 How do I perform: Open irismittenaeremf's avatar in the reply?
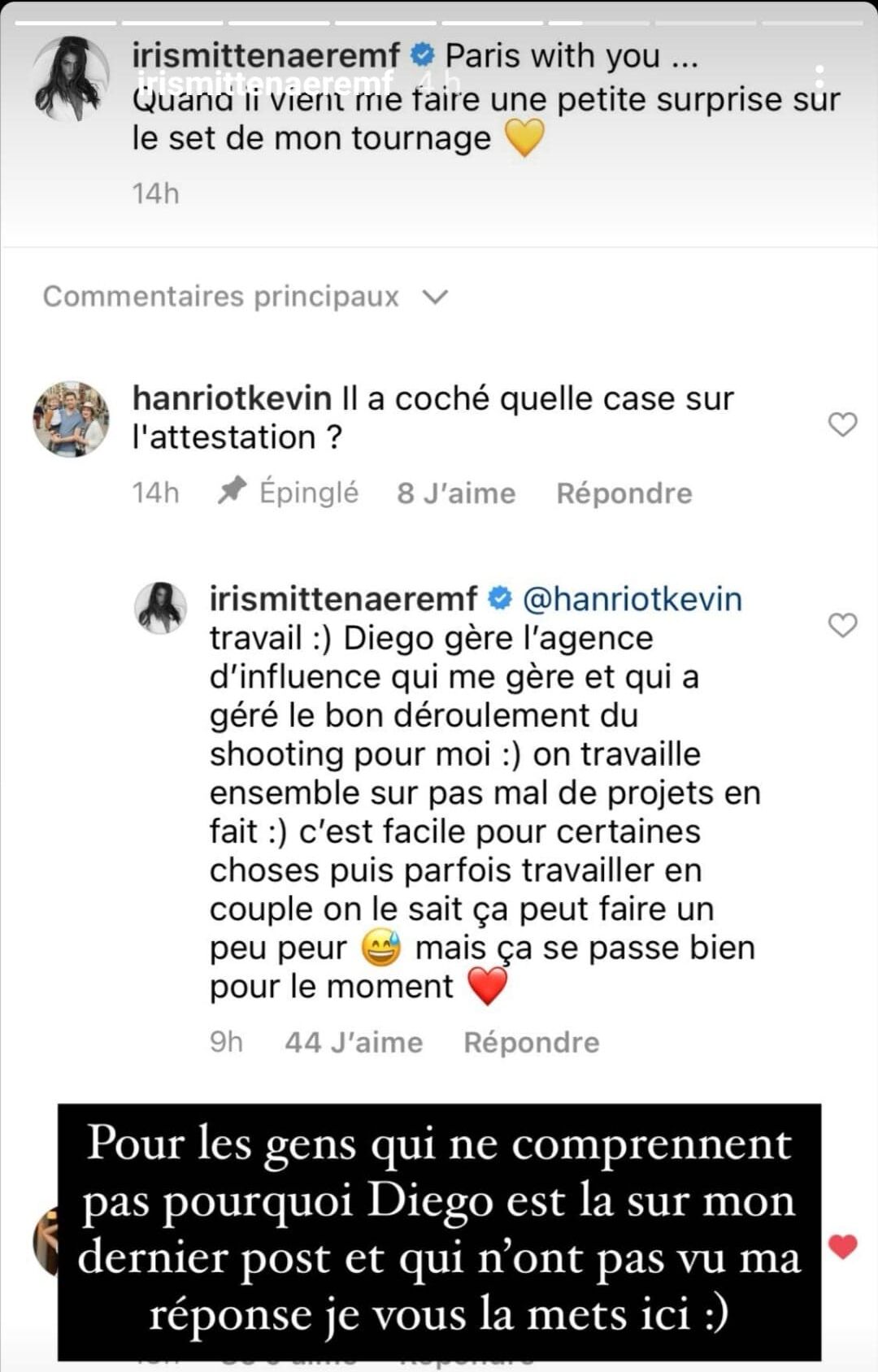point(160,608)
